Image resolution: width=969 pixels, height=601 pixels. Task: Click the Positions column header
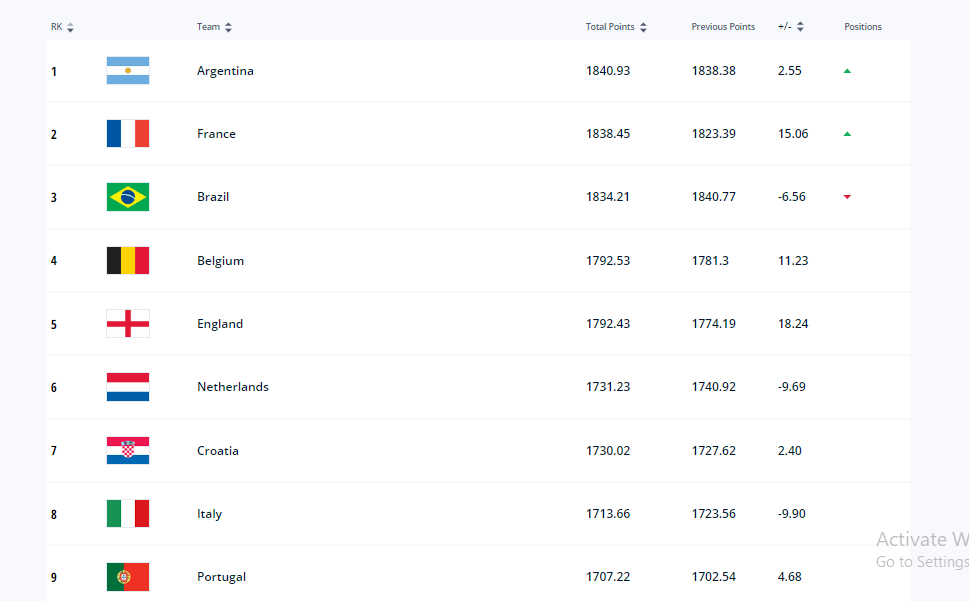click(x=863, y=27)
